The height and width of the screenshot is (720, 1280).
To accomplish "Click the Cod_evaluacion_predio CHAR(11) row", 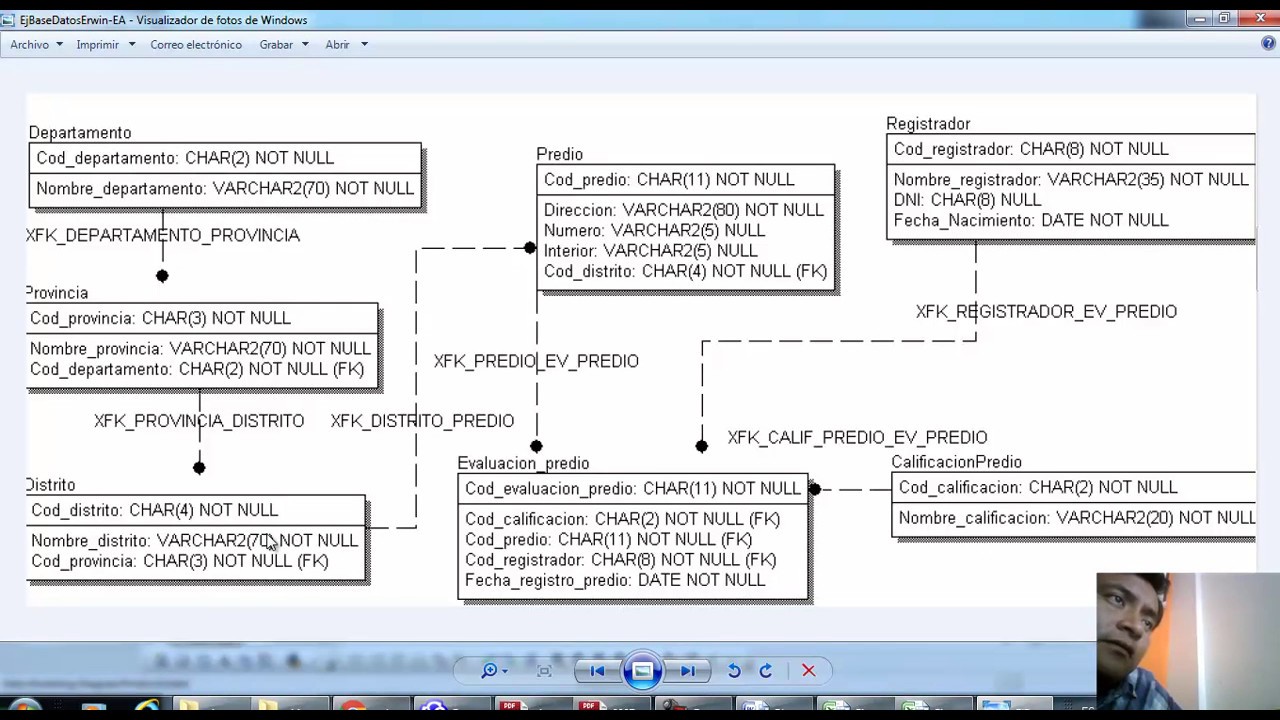I will (x=632, y=489).
